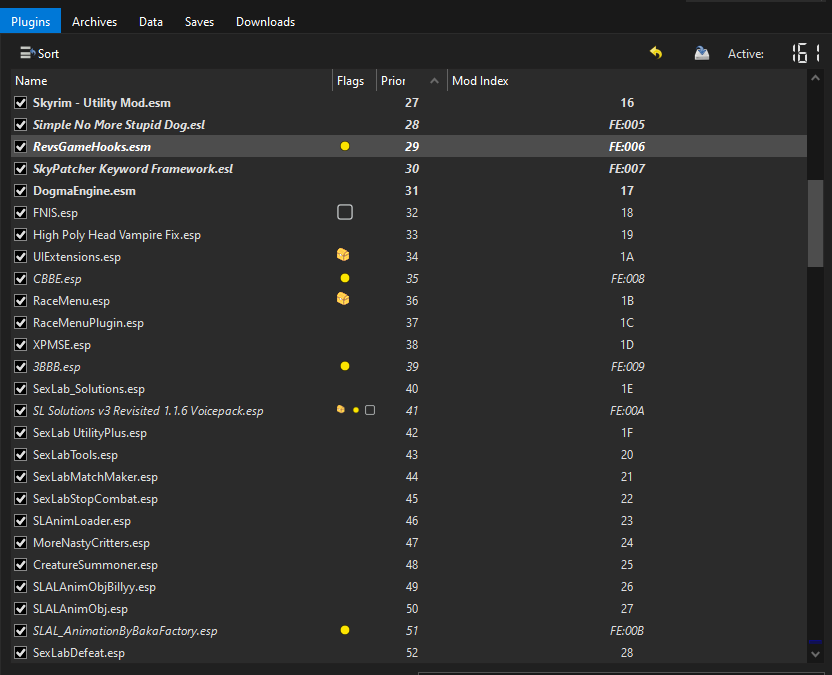832x675 pixels.
Task: Open the Data tab
Action: 151,22
